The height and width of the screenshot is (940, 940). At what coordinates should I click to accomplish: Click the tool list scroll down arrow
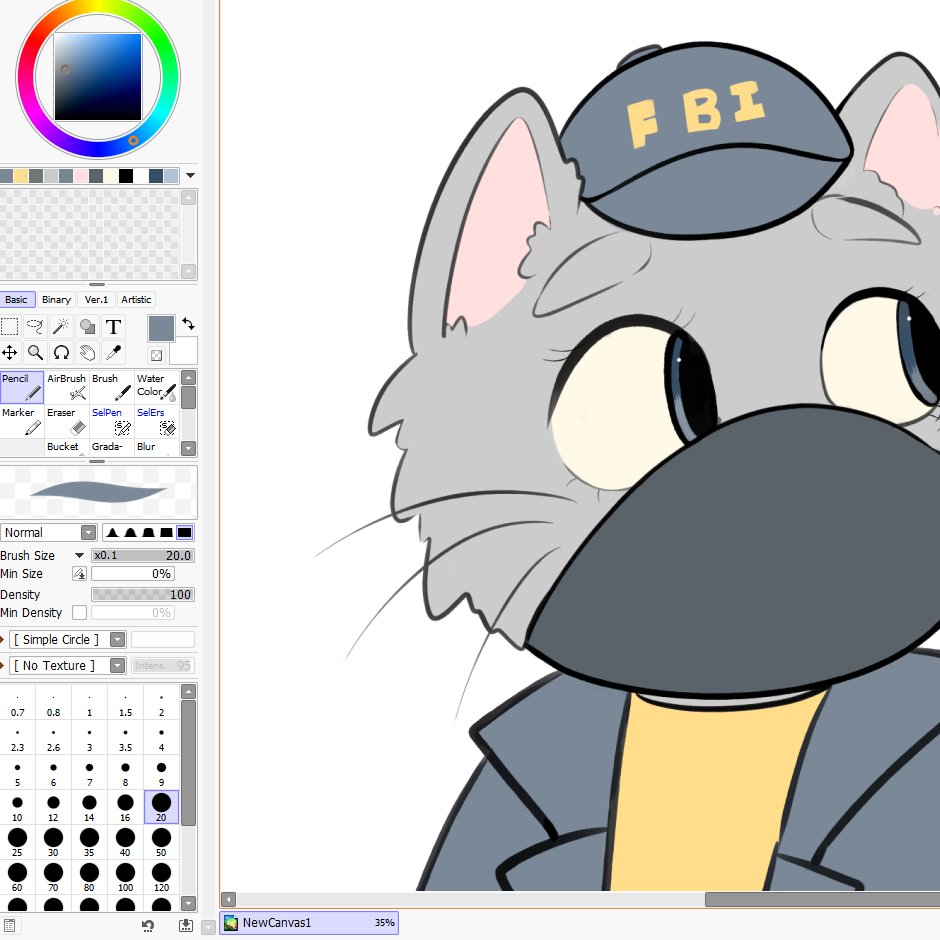pyautogui.click(x=188, y=448)
